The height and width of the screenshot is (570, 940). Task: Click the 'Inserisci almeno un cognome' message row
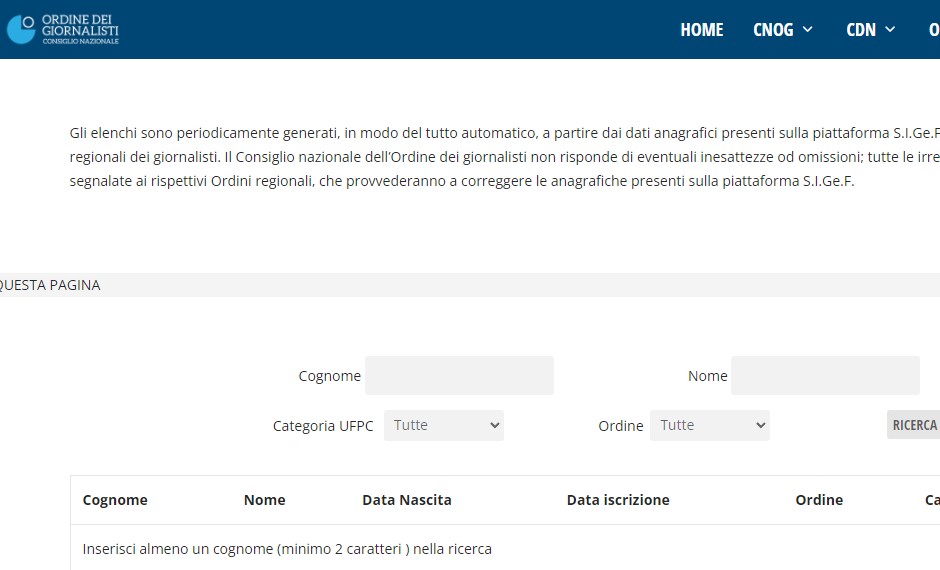pyautogui.click(x=287, y=549)
